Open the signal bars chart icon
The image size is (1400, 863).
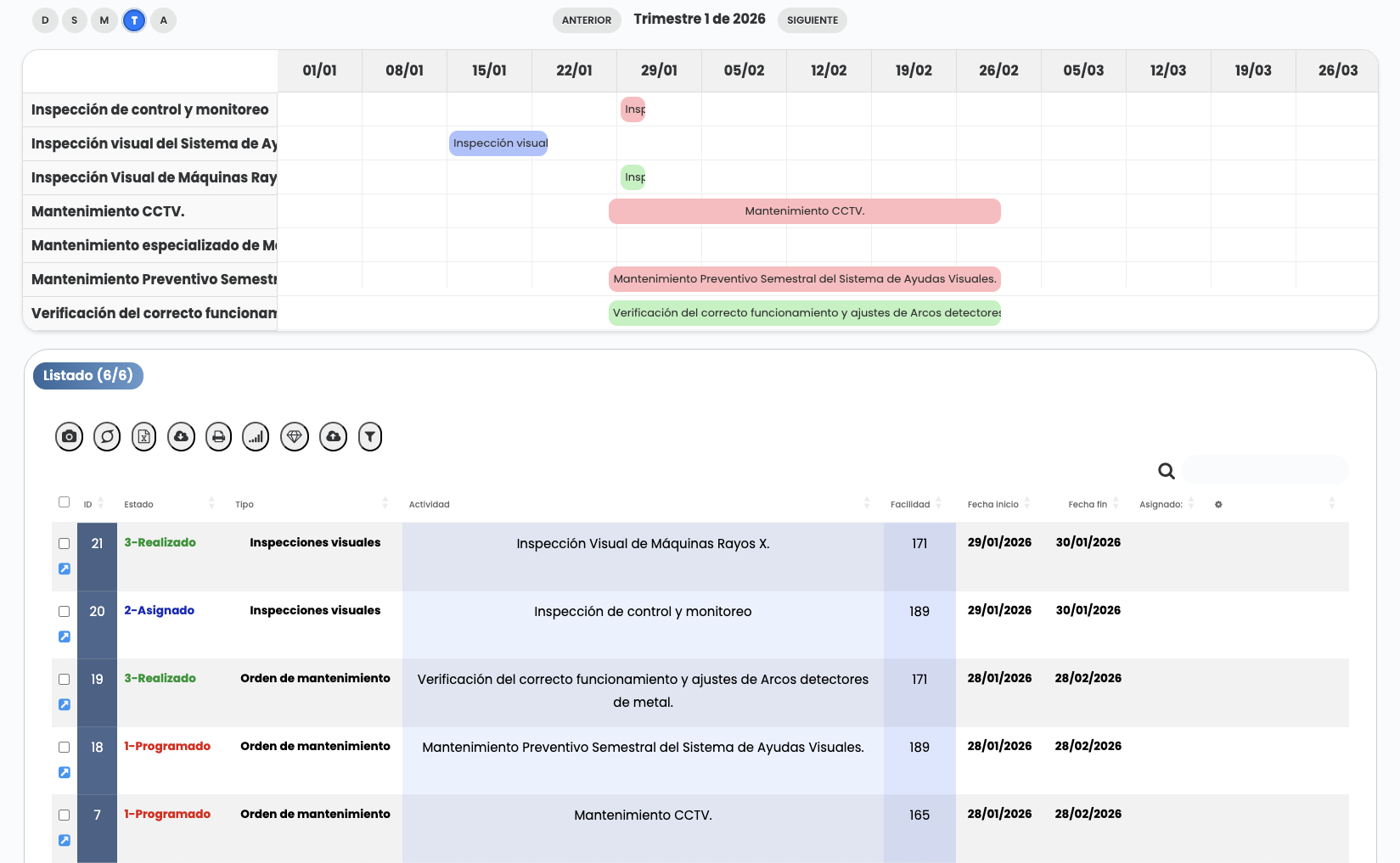click(256, 437)
